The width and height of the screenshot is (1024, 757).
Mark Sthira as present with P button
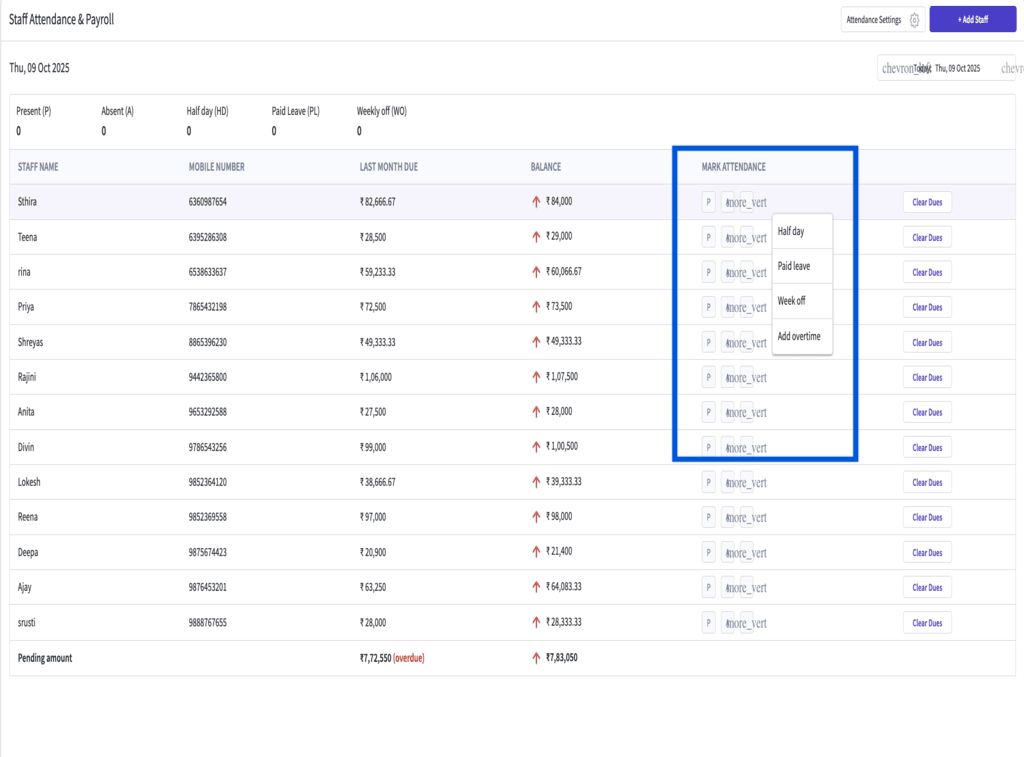(709, 202)
